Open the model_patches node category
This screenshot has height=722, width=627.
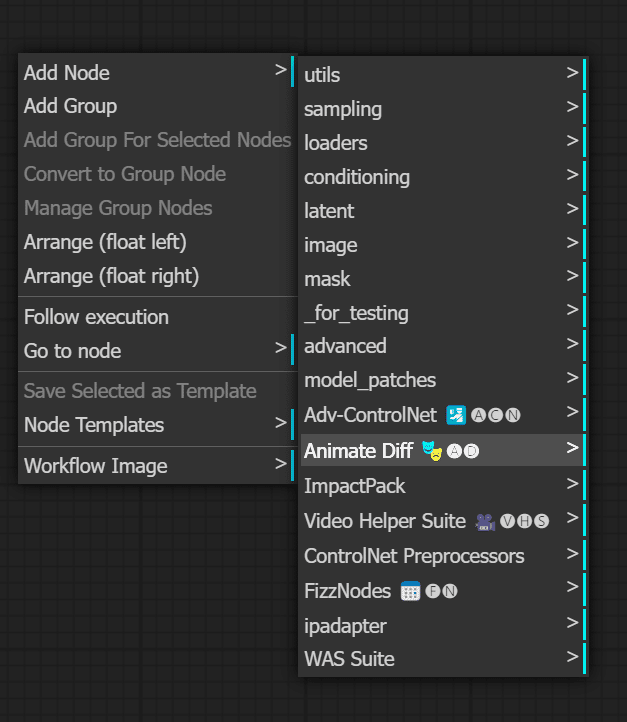click(x=443, y=380)
